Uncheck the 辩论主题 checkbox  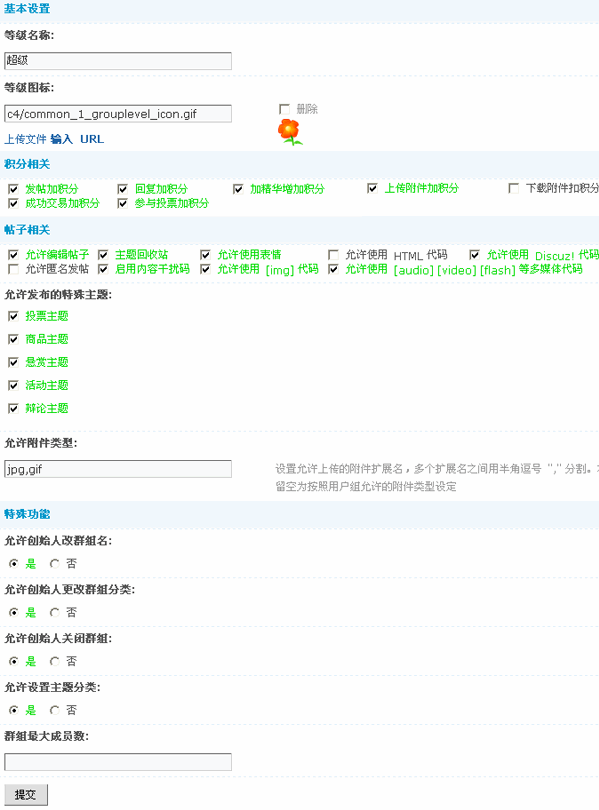click(x=13, y=409)
